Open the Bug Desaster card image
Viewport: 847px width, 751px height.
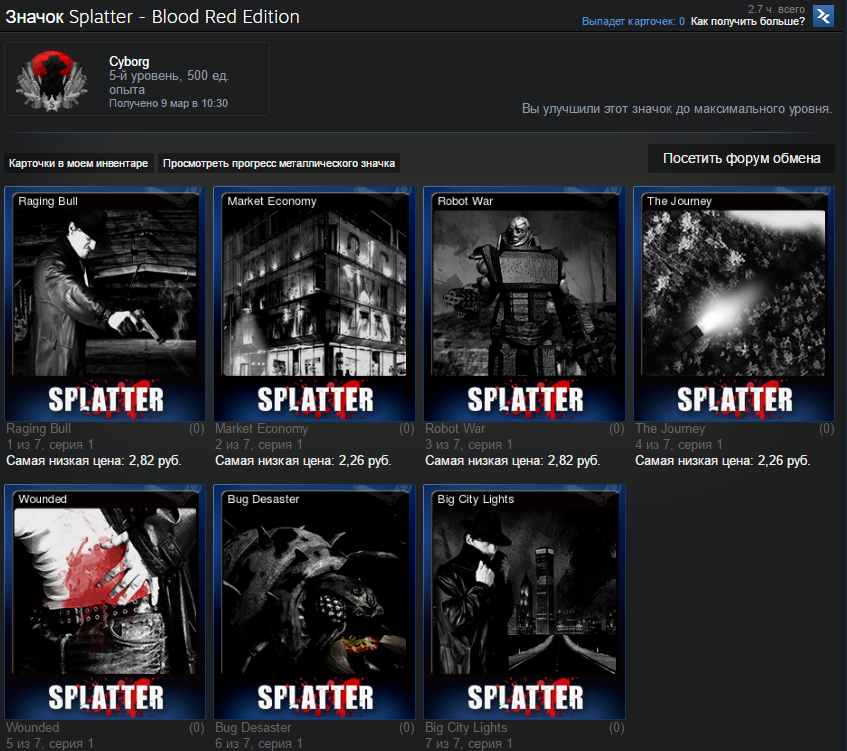pyautogui.click(x=314, y=602)
